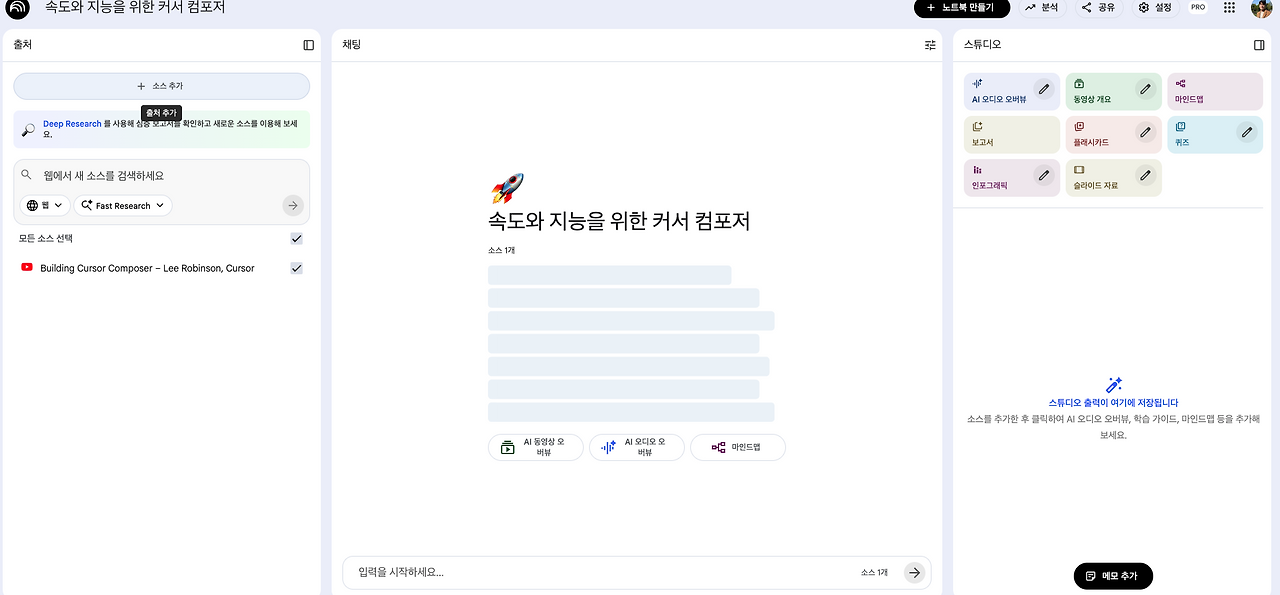Open chat settings via the sliders icon
The width and height of the screenshot is (1280, 595).
(928, 45)
